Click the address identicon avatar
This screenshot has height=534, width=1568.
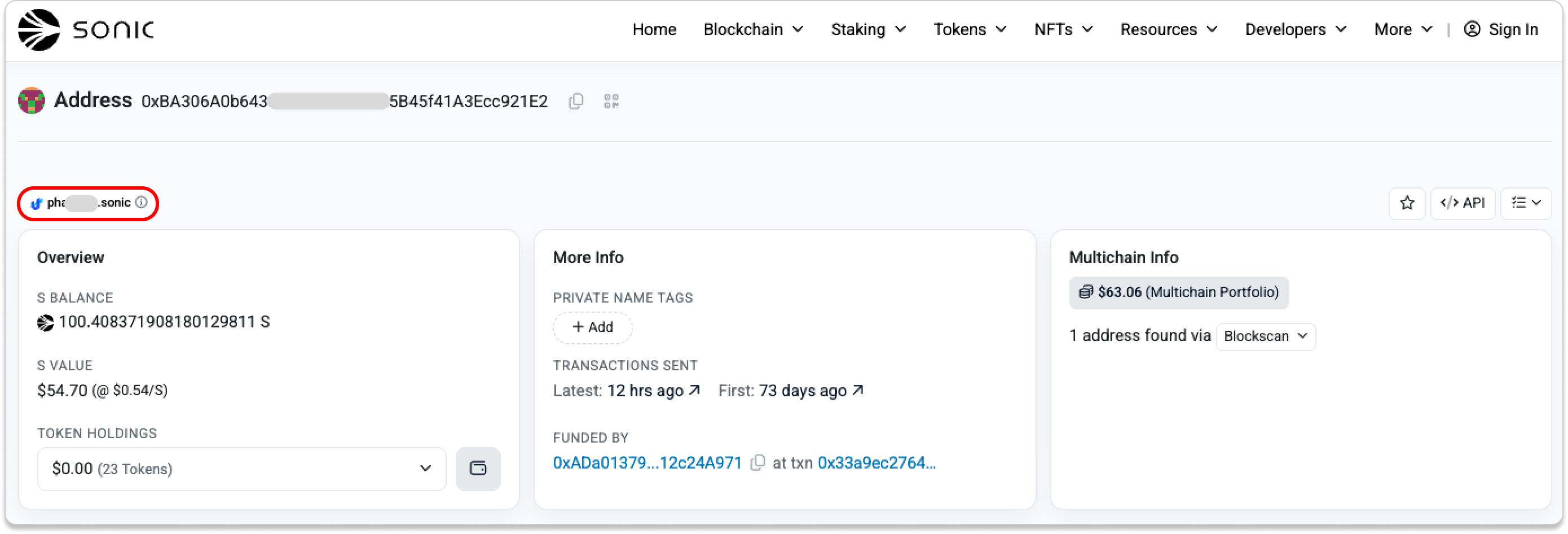pyautogui.click(x=32, y=100)
